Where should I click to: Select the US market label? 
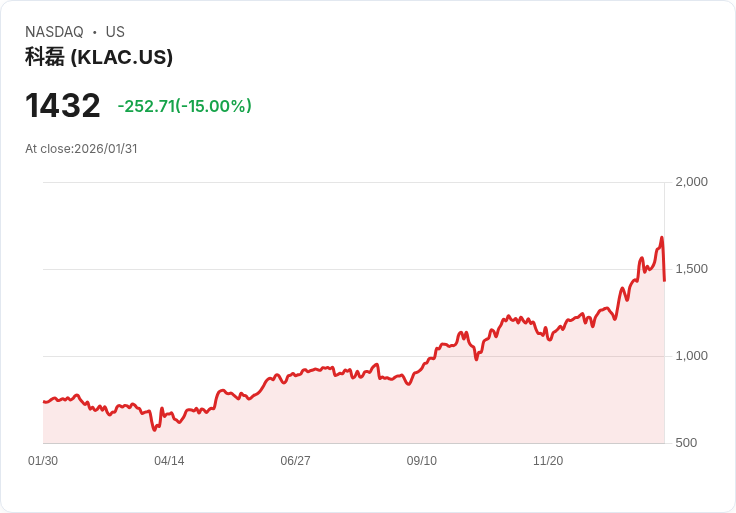coord(115,32)
